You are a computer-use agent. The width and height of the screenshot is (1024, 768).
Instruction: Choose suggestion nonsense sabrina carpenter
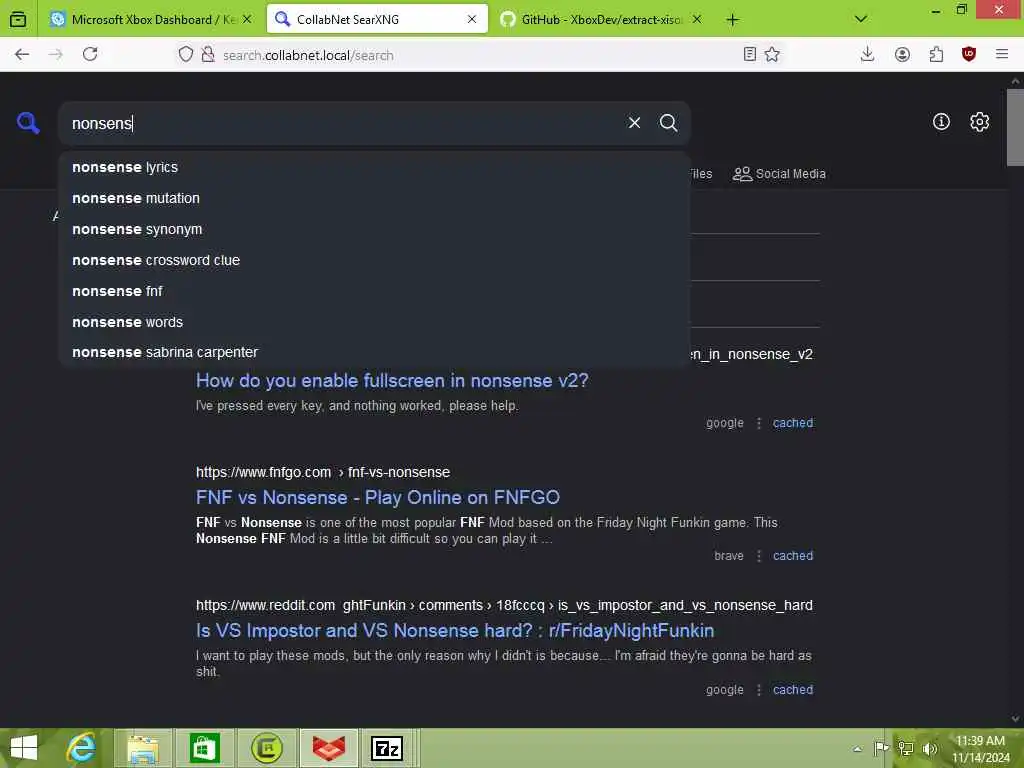374,352
